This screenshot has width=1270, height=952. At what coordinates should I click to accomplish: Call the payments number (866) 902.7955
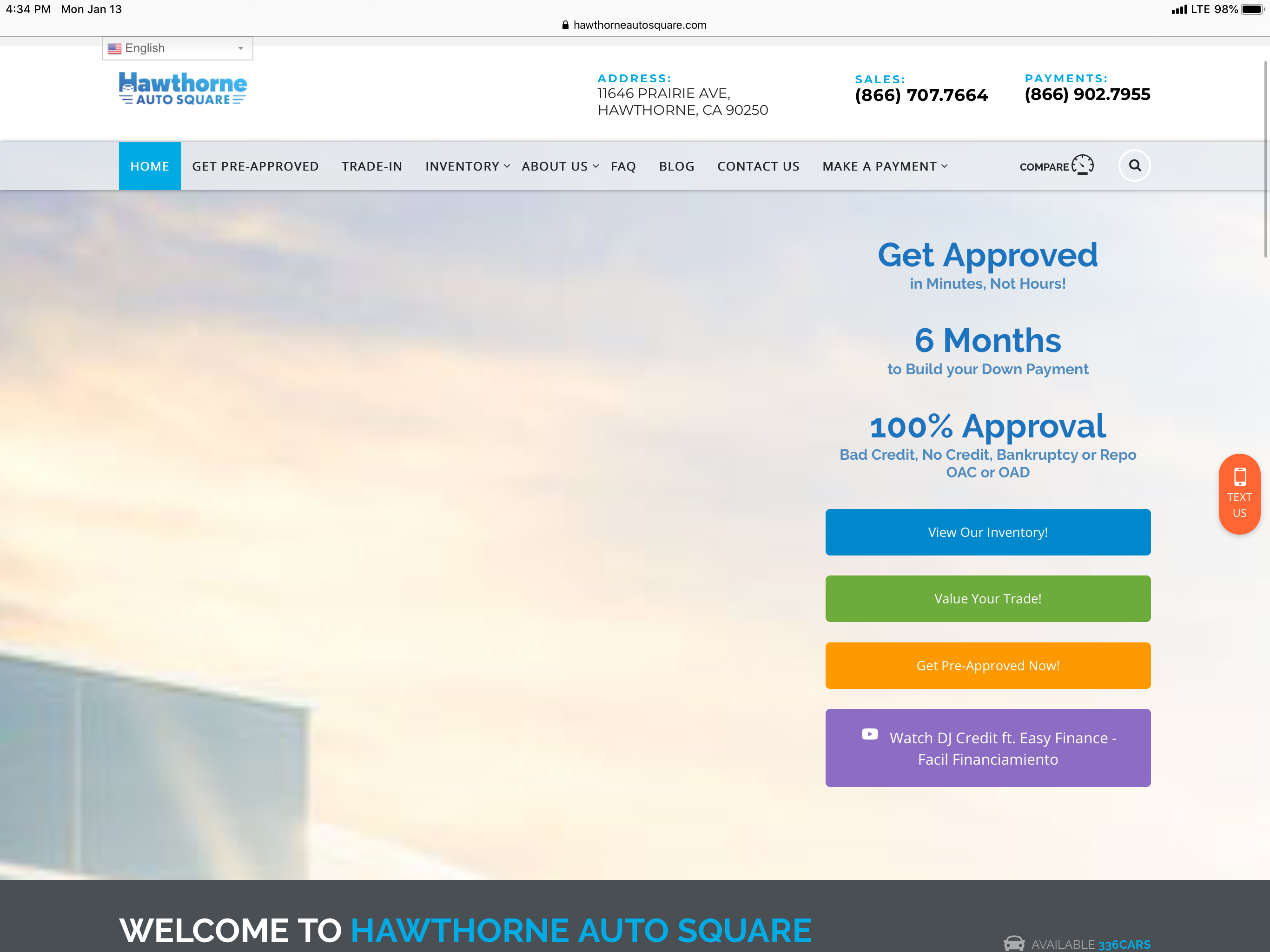(1087, 94)
